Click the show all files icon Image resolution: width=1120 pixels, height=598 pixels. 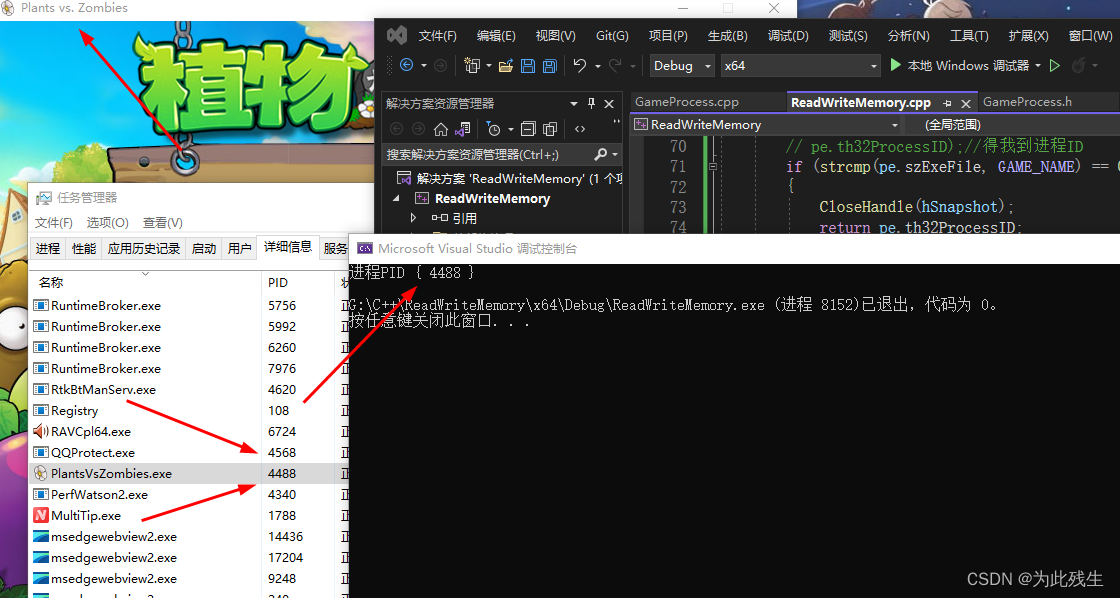pyautogui.click(x=550, y=129)
